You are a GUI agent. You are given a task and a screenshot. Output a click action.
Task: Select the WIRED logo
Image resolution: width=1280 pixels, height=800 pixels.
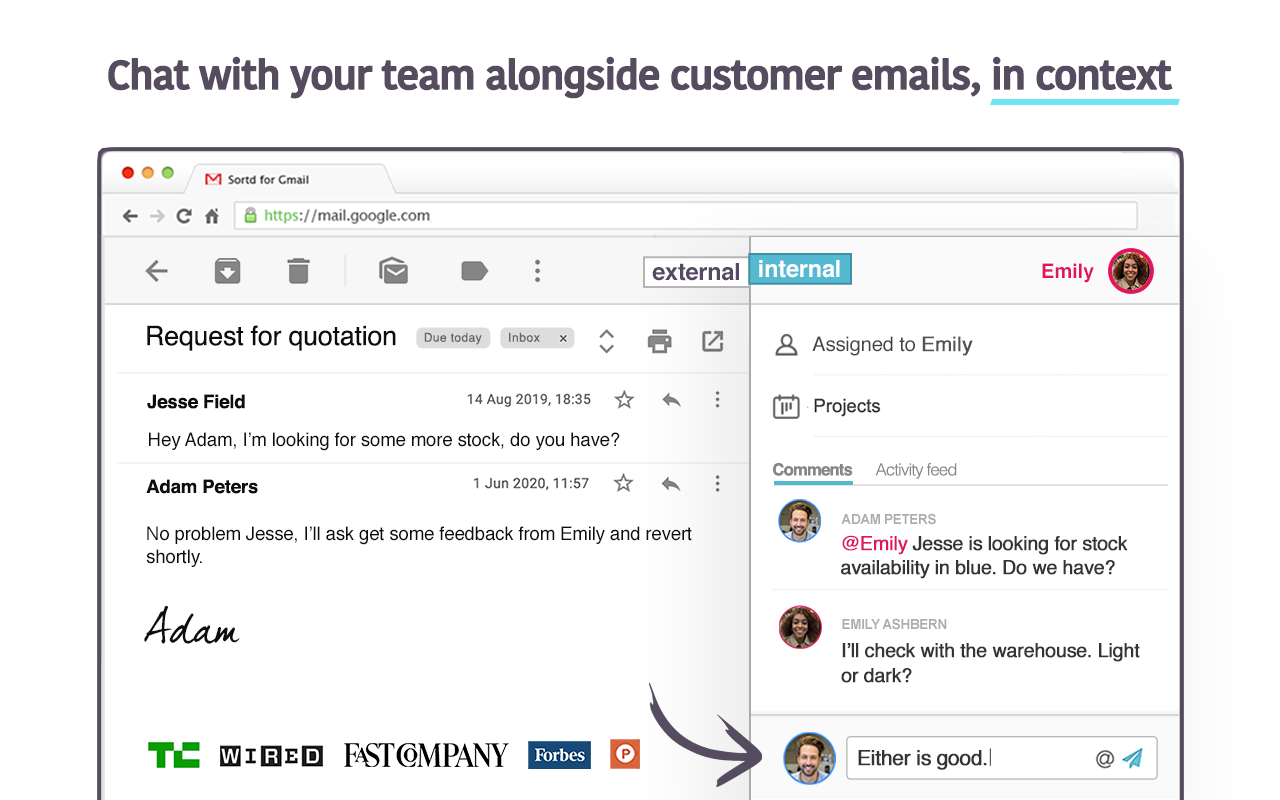pos(271,756)
